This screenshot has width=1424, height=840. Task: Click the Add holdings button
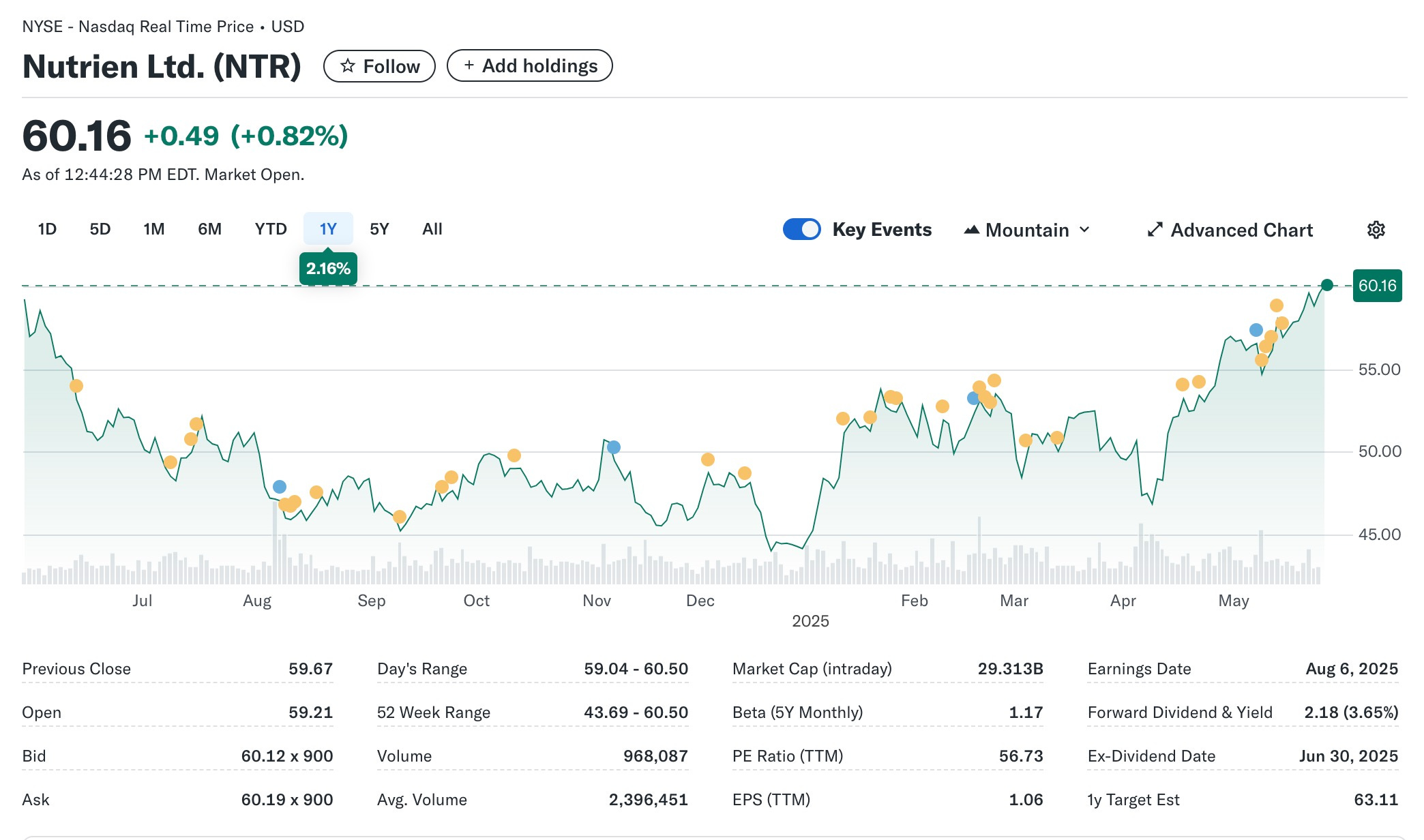click(x=530, y=66)
